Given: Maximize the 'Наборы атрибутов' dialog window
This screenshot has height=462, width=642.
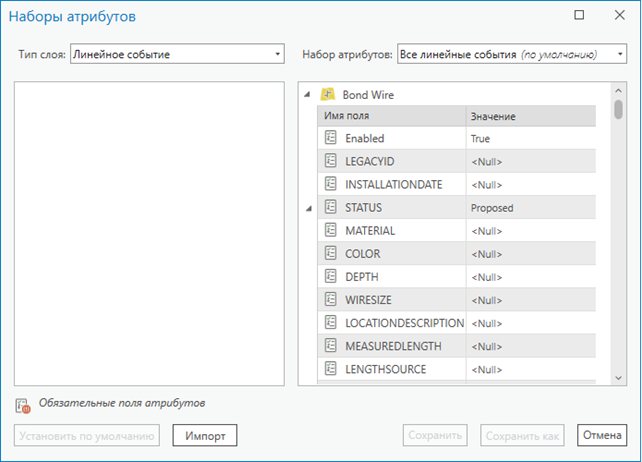Looking at the screenshot, I should (x=579, y=16).
